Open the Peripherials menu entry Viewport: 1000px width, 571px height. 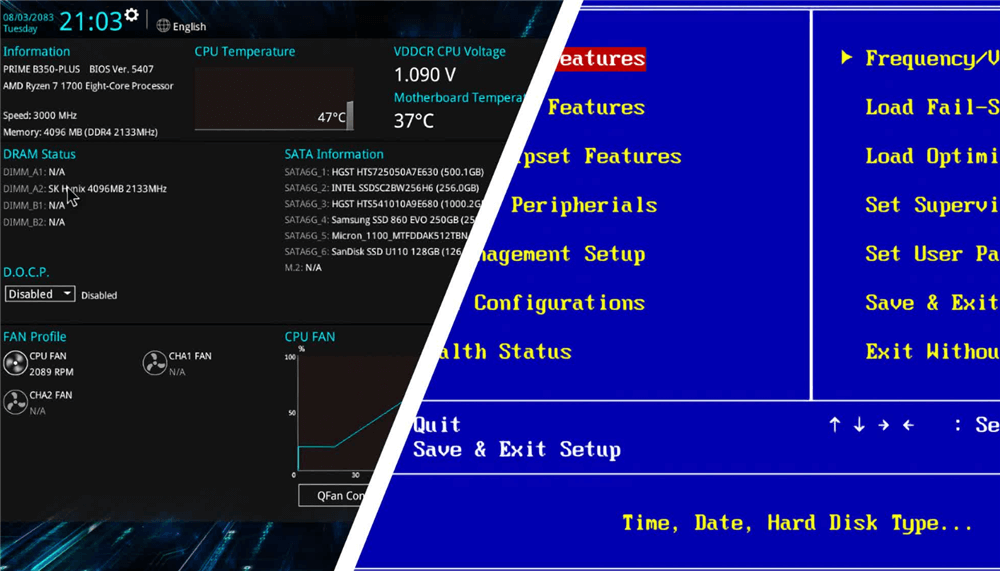pyautogui.click(x=583, y=205)
